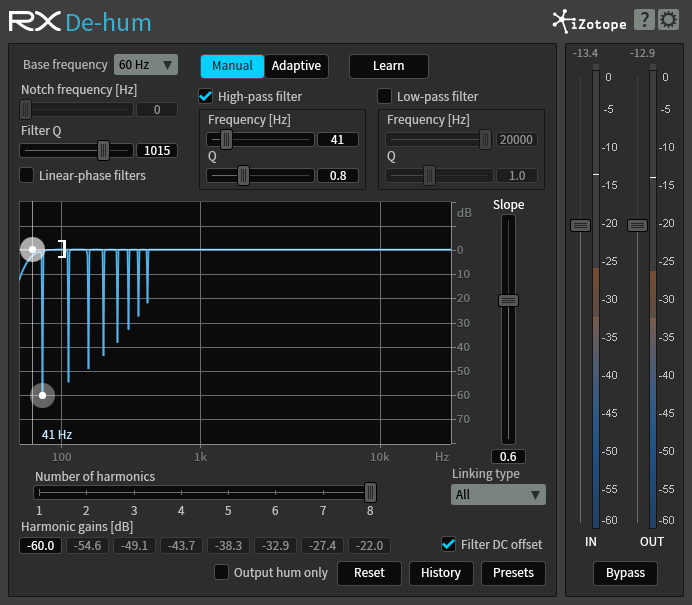The width and height of the screenshot is (692, 605).
Task: Enable the Low-pass filter checkbox
Action: click(385, 96)
